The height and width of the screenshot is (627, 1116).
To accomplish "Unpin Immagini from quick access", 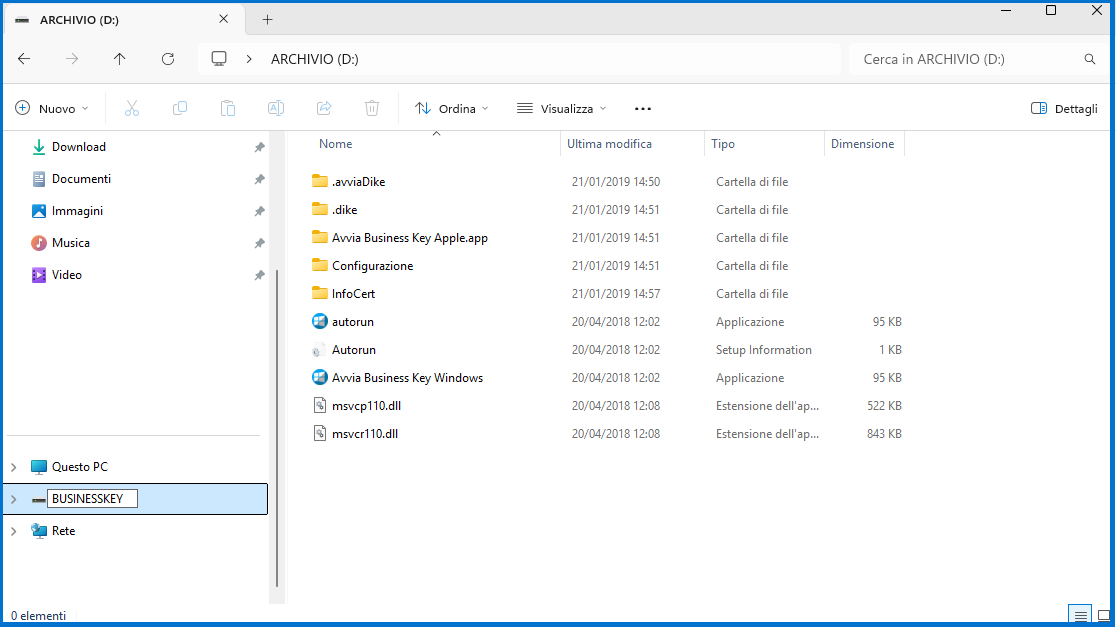I will click(x=260, y=211).
